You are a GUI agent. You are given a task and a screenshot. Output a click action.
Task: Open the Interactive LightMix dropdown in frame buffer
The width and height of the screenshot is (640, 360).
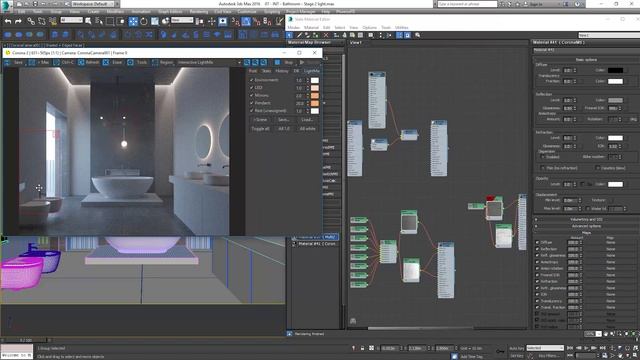point(209,62)
